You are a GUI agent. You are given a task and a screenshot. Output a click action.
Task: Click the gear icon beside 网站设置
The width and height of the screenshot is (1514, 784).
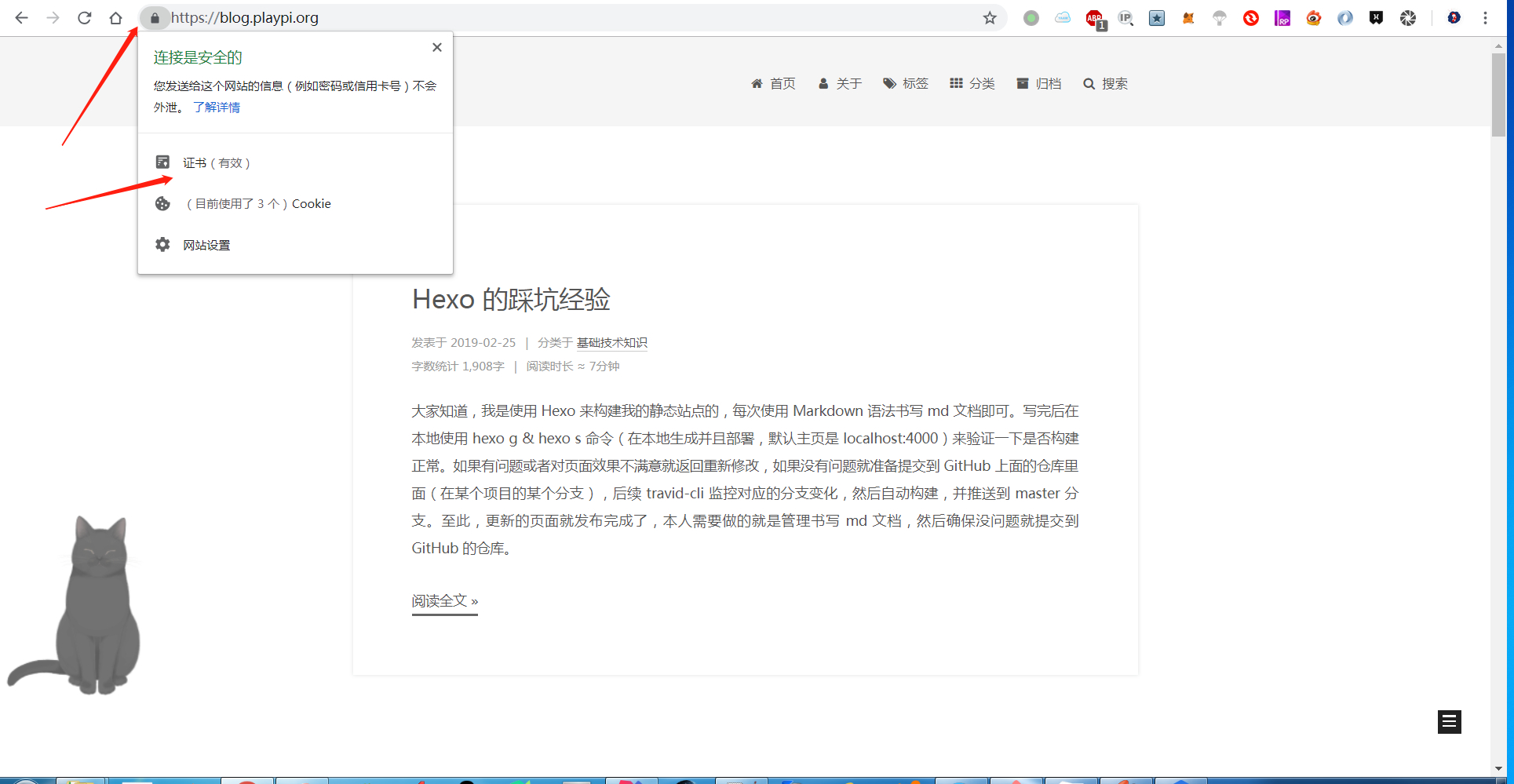[162, 244]
